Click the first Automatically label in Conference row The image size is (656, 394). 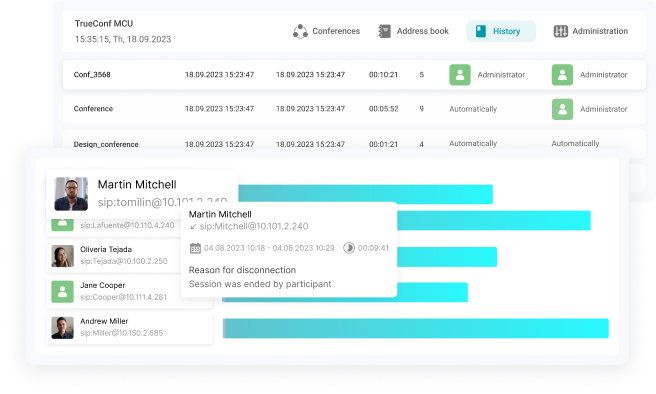tap(473, 109)
